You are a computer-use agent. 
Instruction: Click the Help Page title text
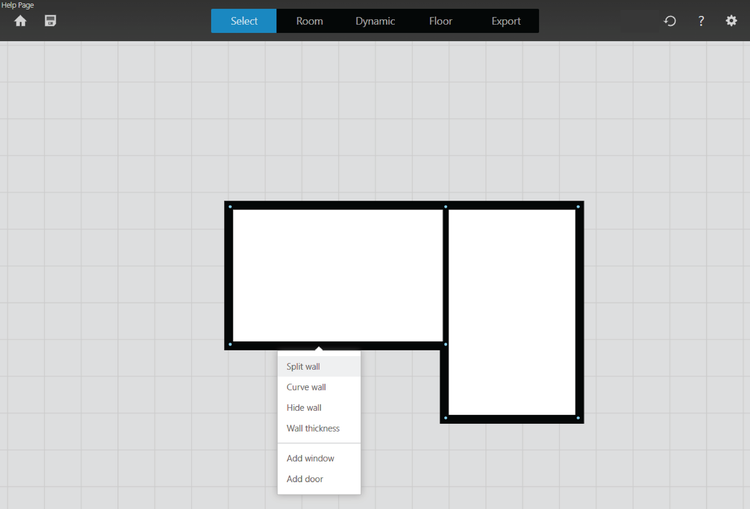18,5
